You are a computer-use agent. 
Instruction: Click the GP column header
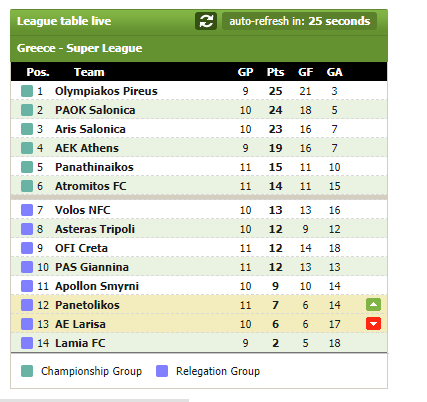pos(245,72)
